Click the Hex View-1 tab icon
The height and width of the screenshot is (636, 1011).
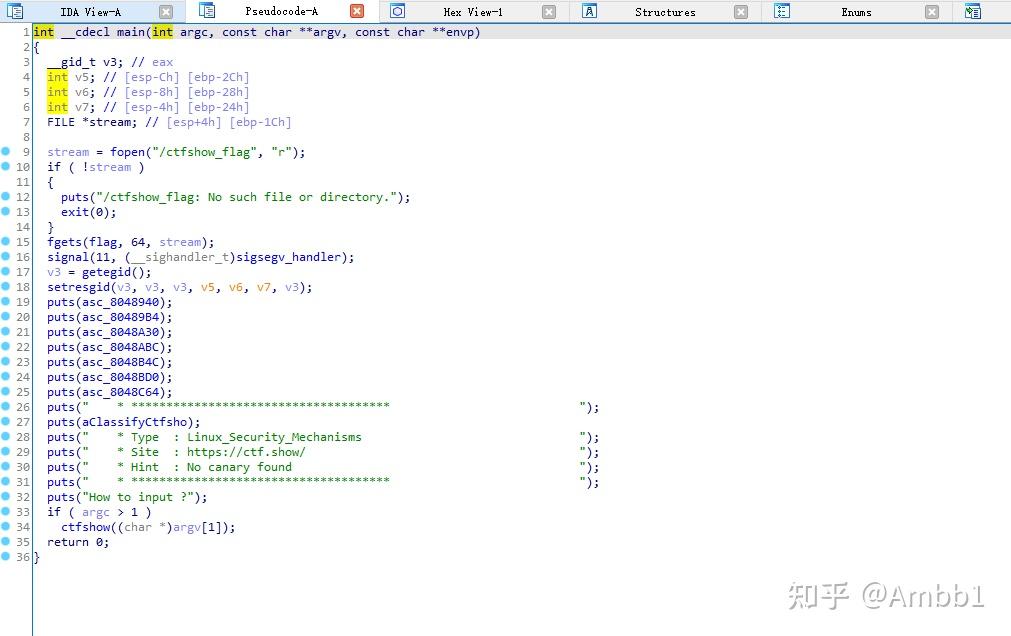(x=397, y=11)
